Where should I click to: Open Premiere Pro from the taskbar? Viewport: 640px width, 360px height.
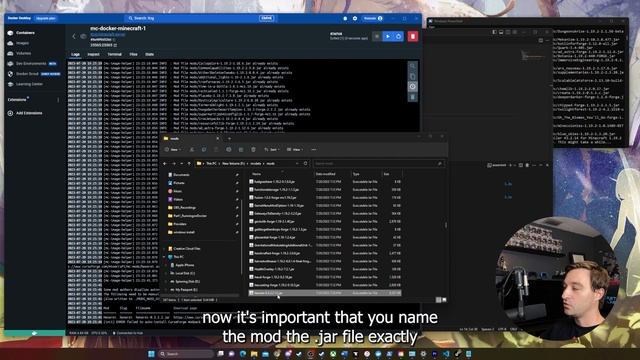[434, 354]
